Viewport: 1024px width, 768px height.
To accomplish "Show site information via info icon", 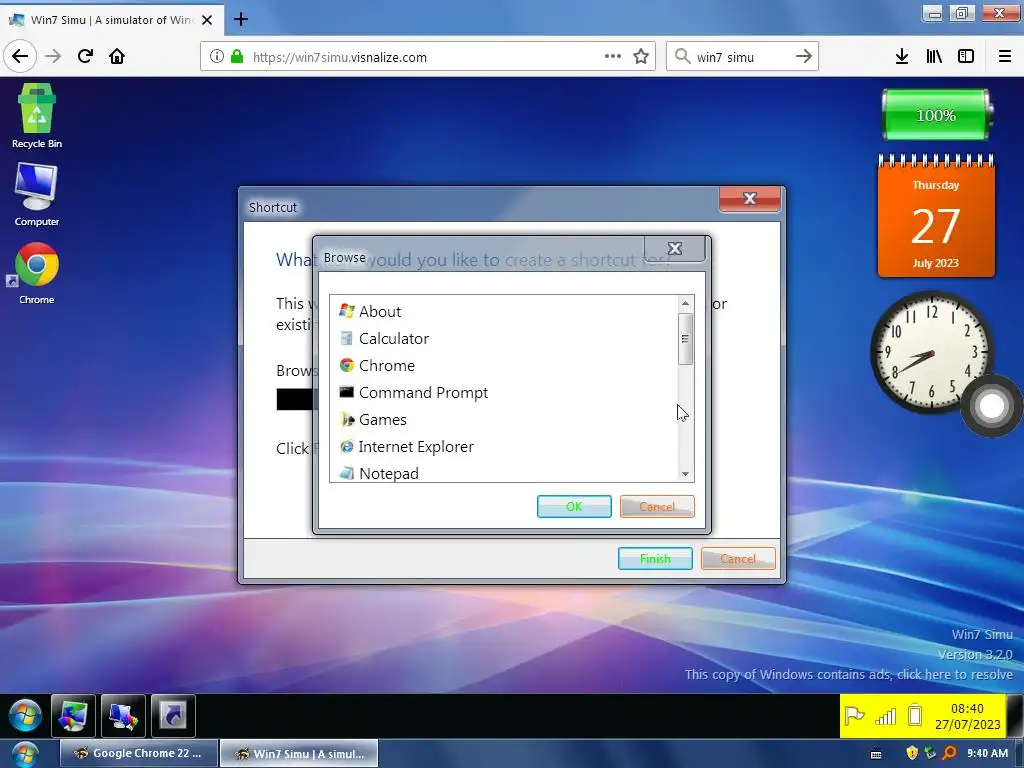I will click(x=217, y=56).
